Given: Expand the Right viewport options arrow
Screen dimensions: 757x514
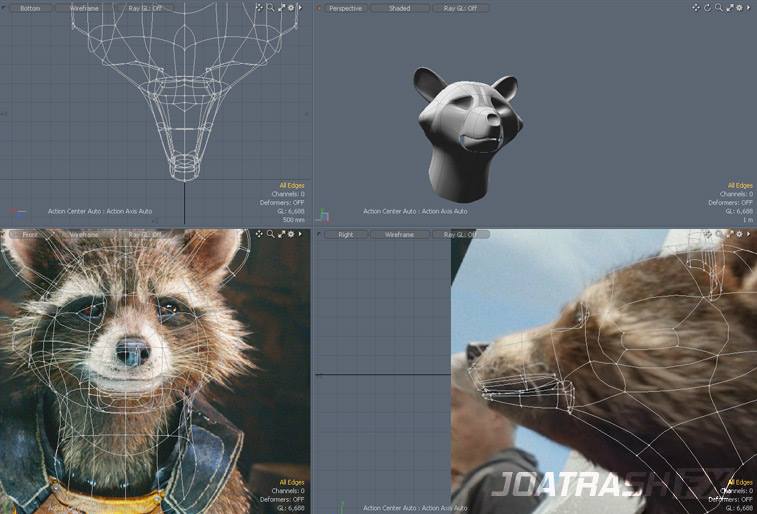Looking at the screenshot, I should [748, 234].
